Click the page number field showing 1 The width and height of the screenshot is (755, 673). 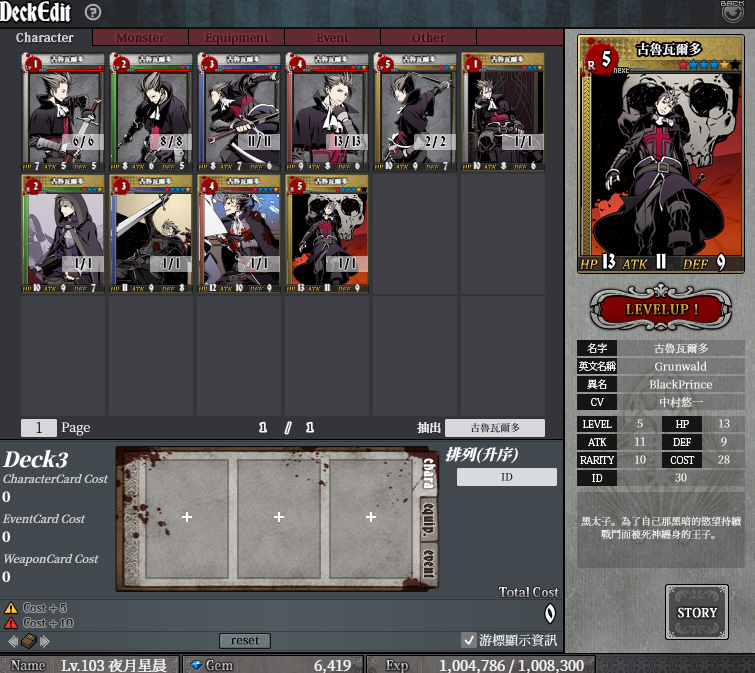tap(39, 427)
